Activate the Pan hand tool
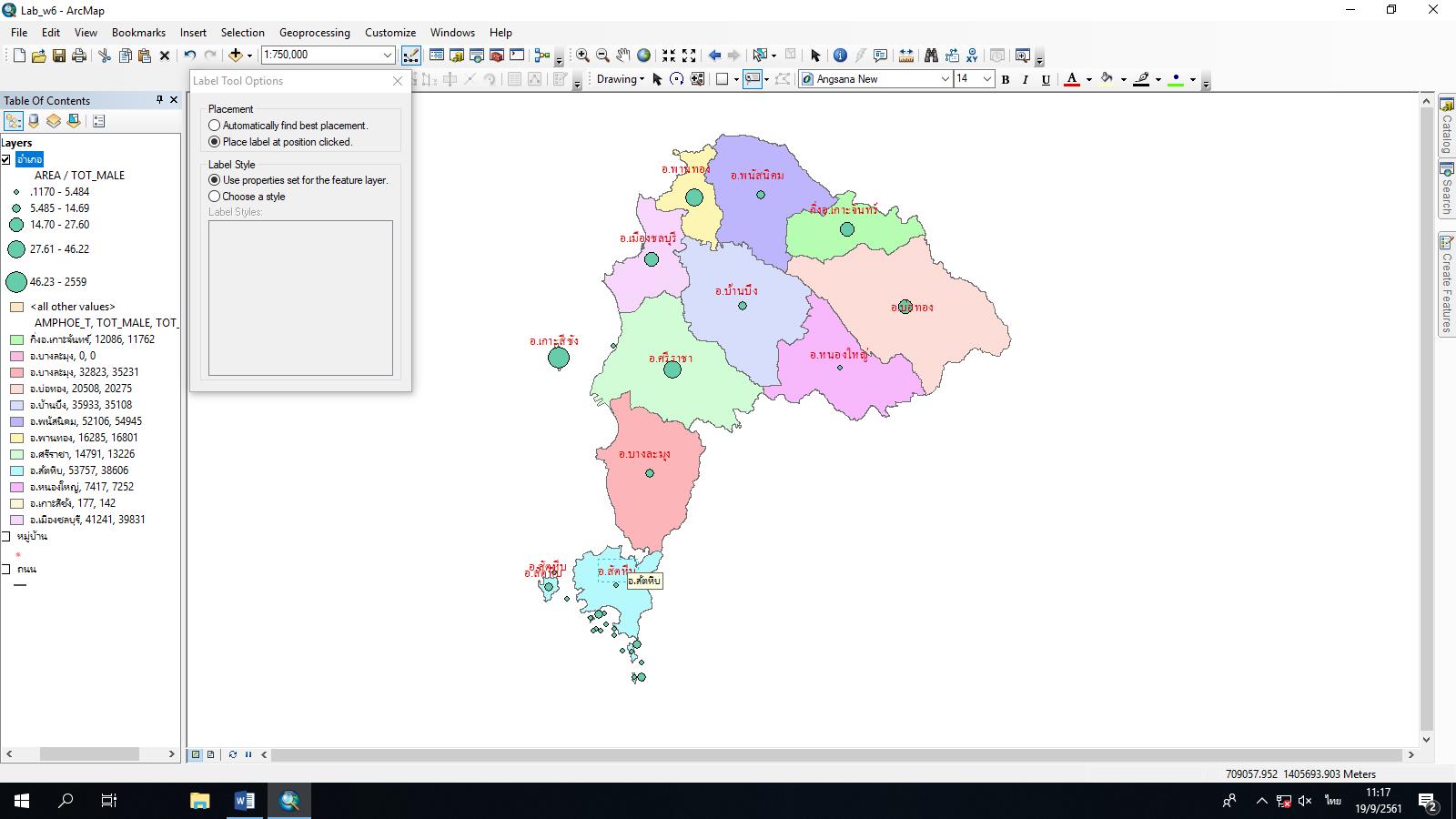 click(622, 56)
